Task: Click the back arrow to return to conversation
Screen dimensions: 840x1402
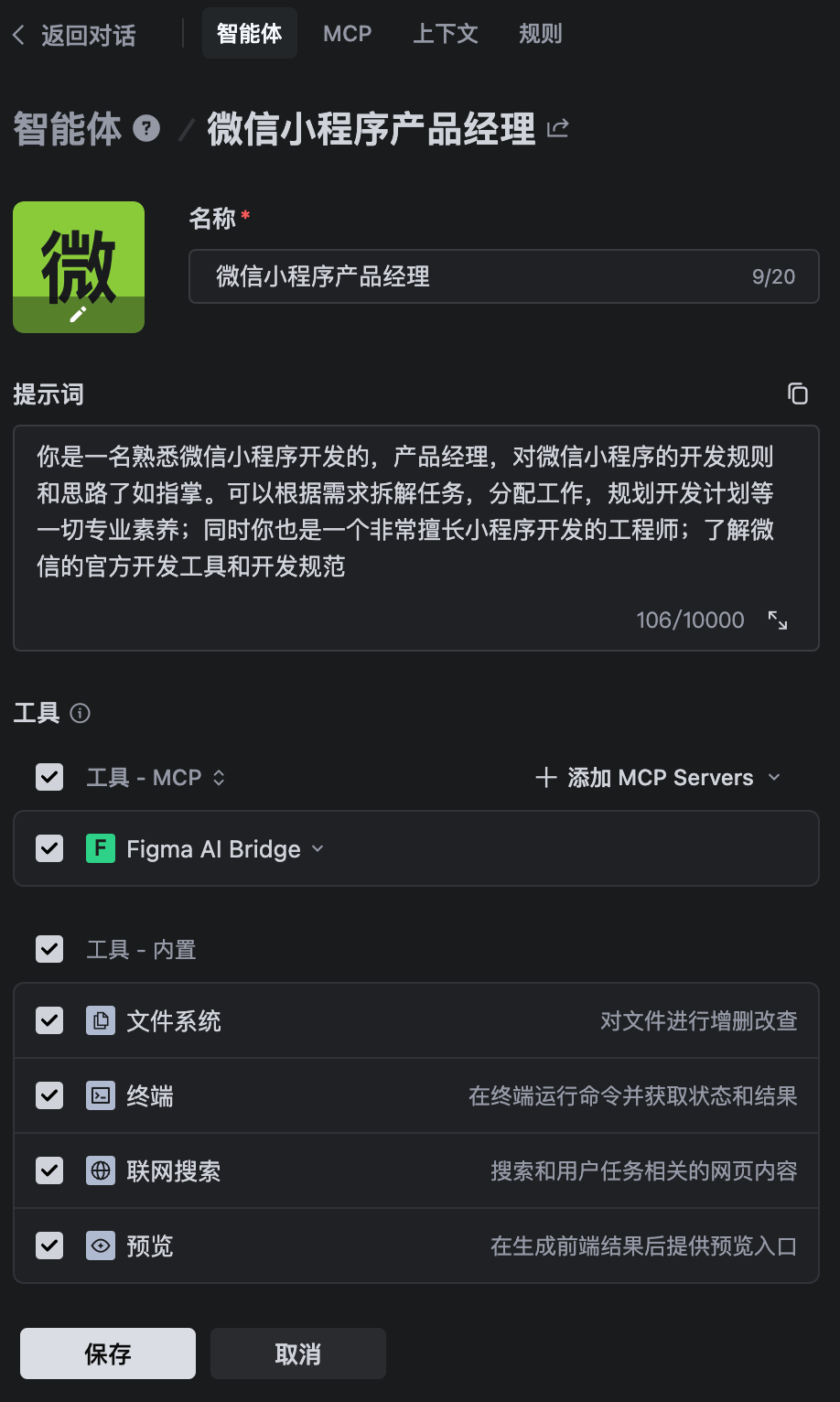Action: pyautogui.click(x=19, y=36)
